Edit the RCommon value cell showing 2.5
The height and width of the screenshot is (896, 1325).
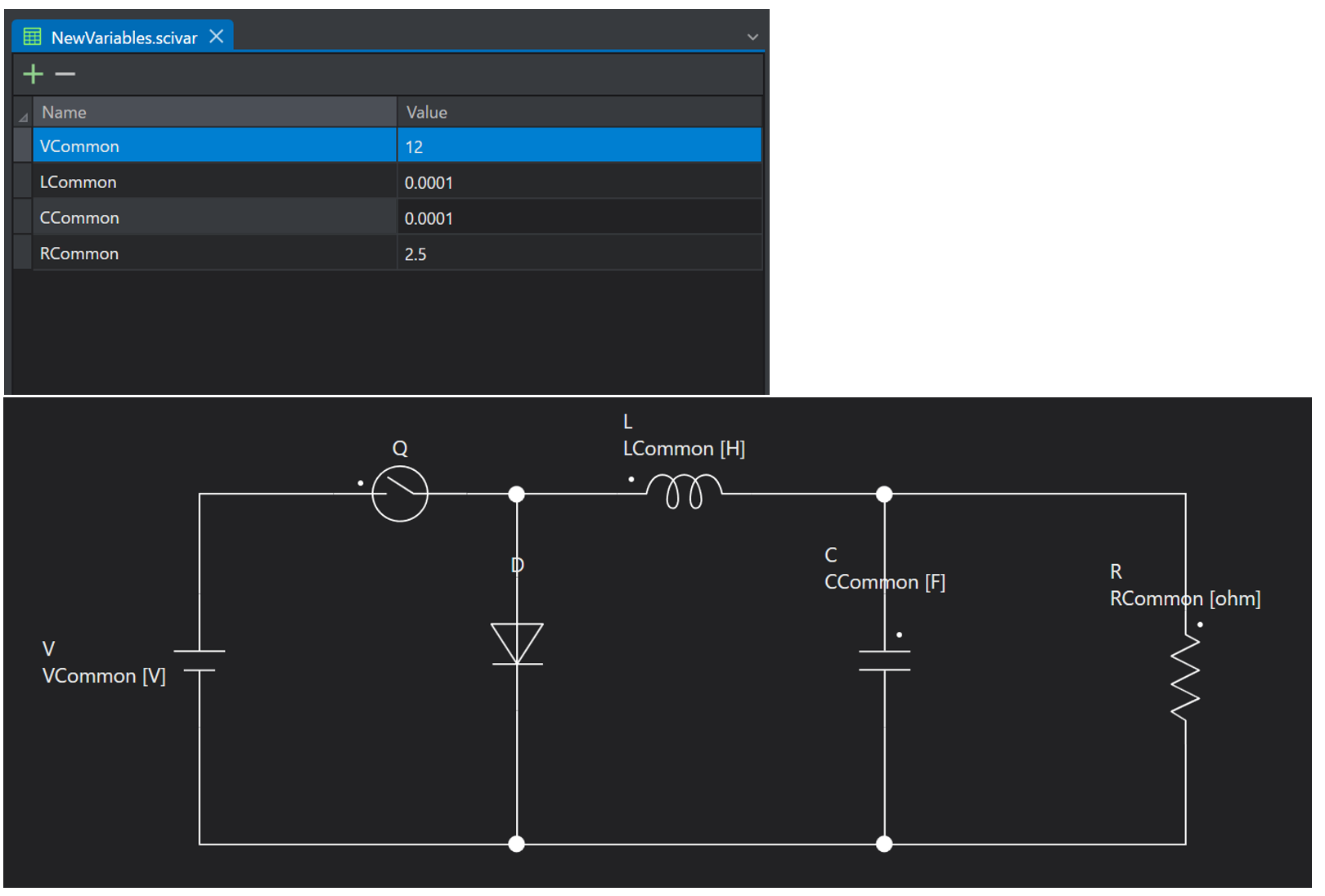click(x=580, y=254)
